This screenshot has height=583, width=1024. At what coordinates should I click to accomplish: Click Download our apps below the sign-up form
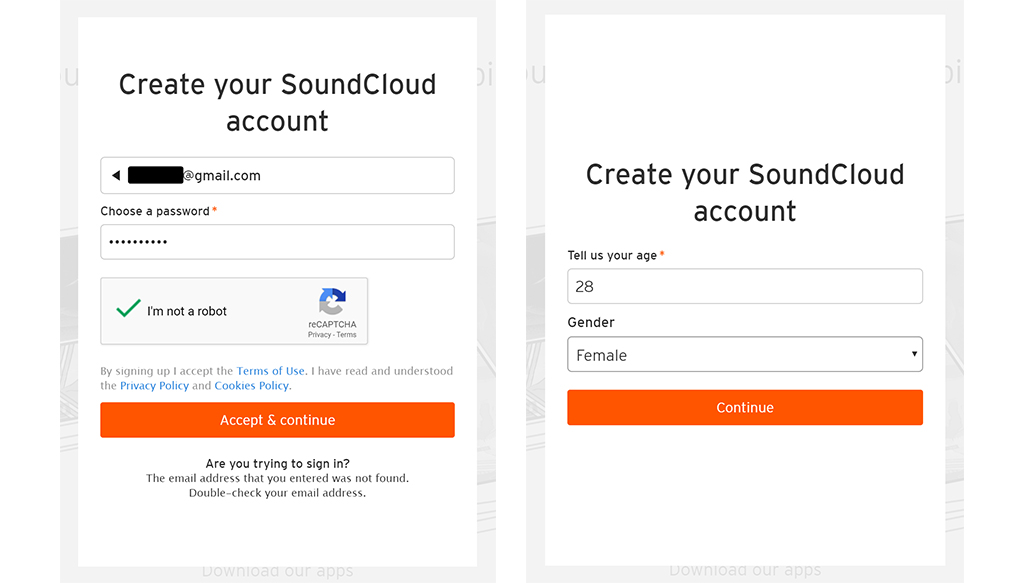click(278, 572)
